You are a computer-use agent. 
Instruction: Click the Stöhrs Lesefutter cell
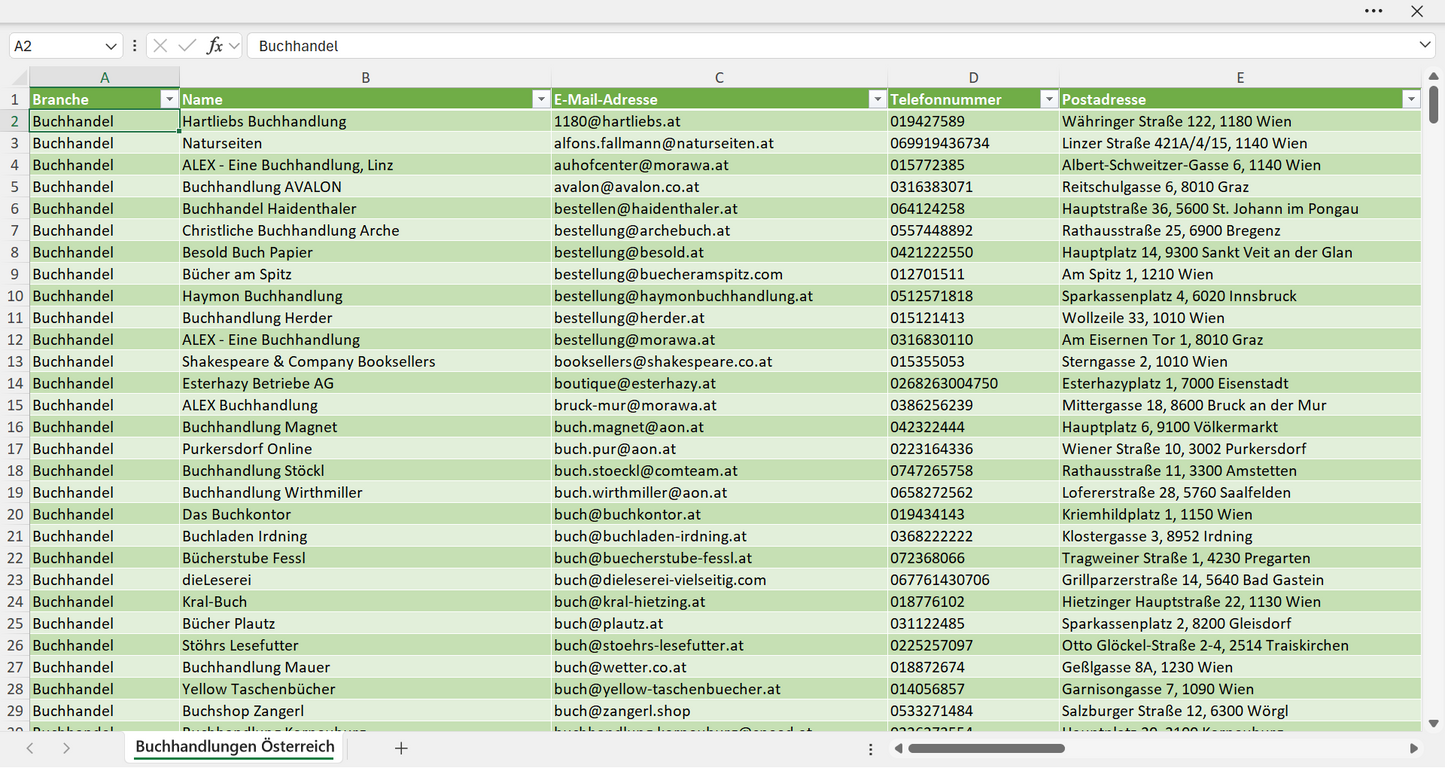(366, 646)
